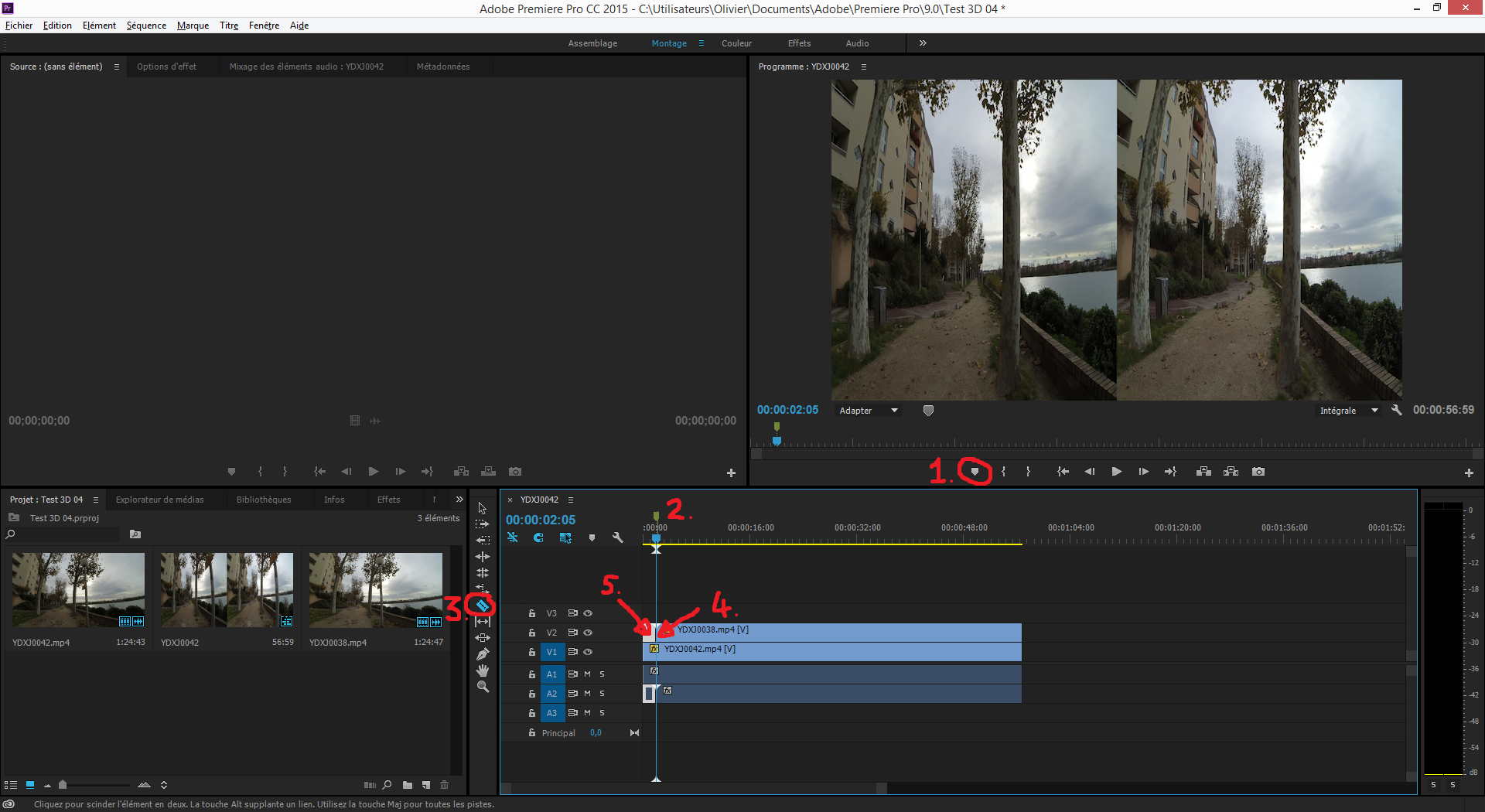Click the bin search folder icon
Viewport: 1485px width, 812px height.
[135, 534]
